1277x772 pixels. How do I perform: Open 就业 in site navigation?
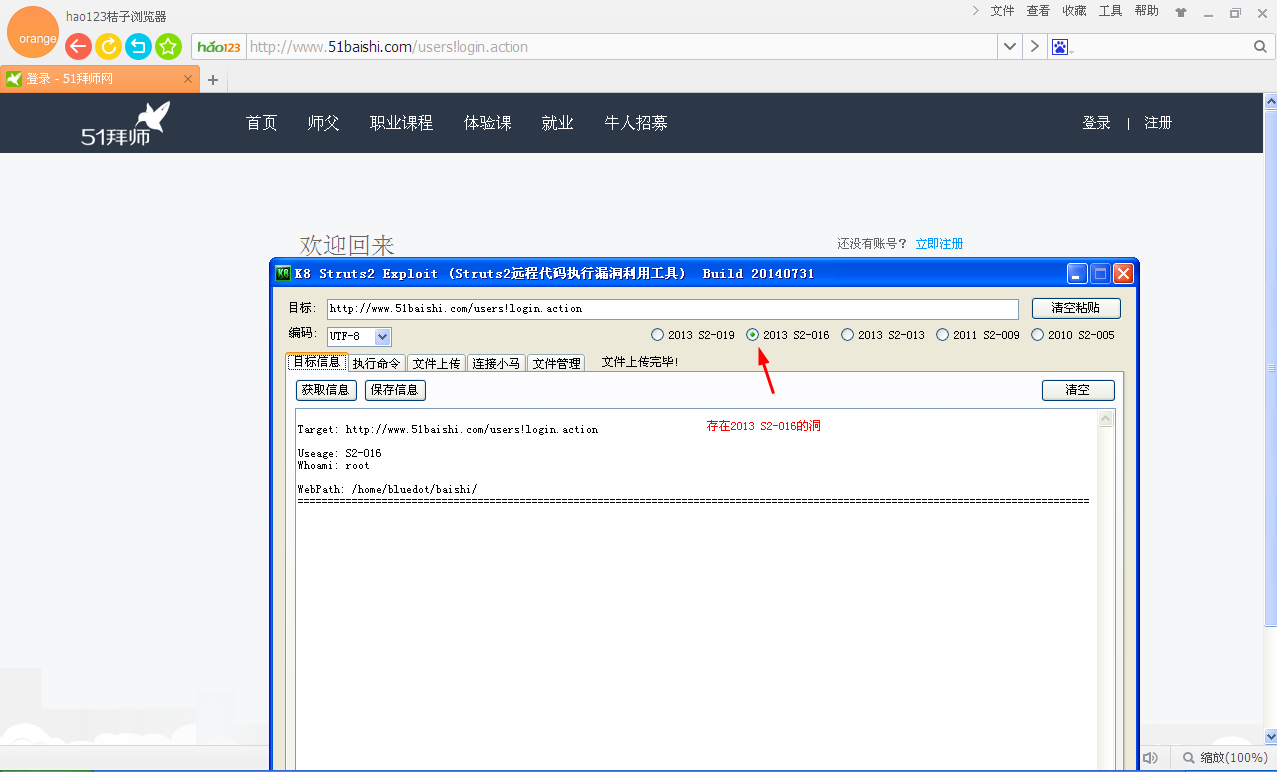pyautogui.click(x=557, y=123)
